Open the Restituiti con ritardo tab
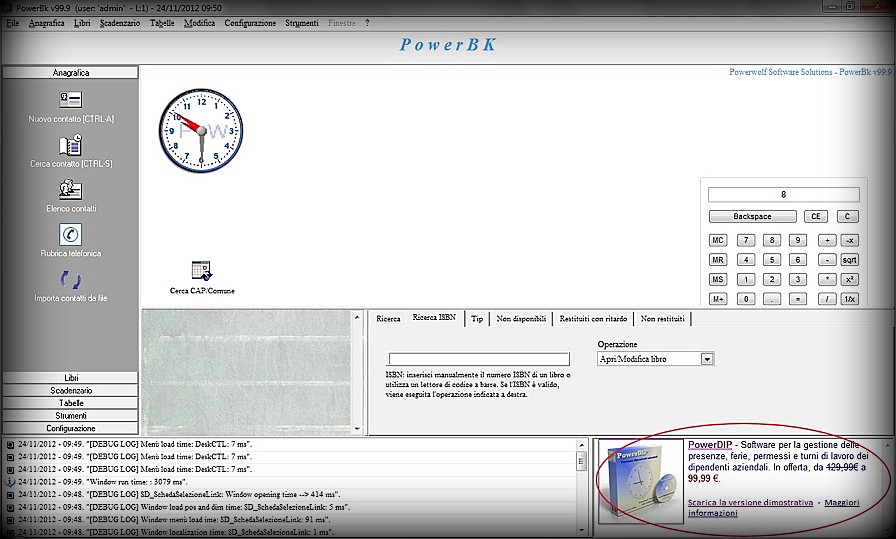This screenshot has width=896, height=539. click(593, 319)
